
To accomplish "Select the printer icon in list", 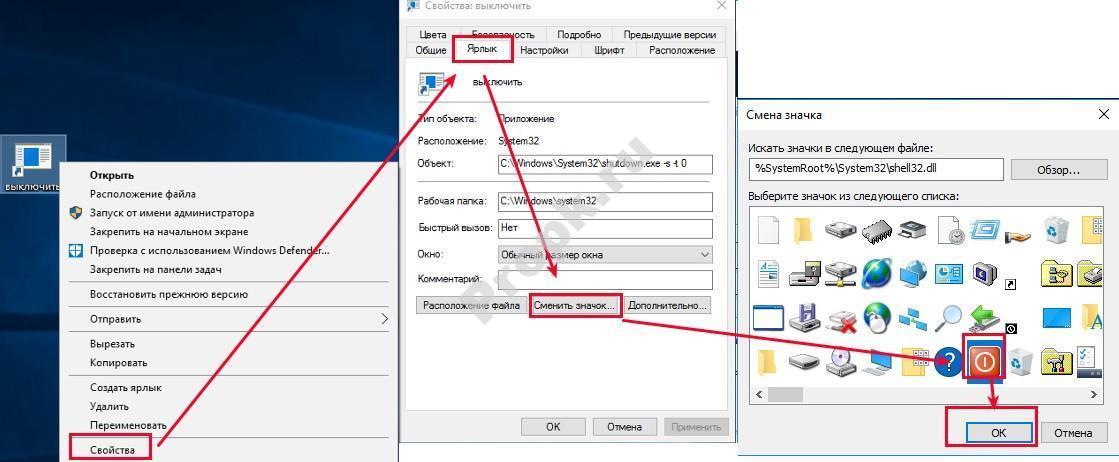I will 912,231.
